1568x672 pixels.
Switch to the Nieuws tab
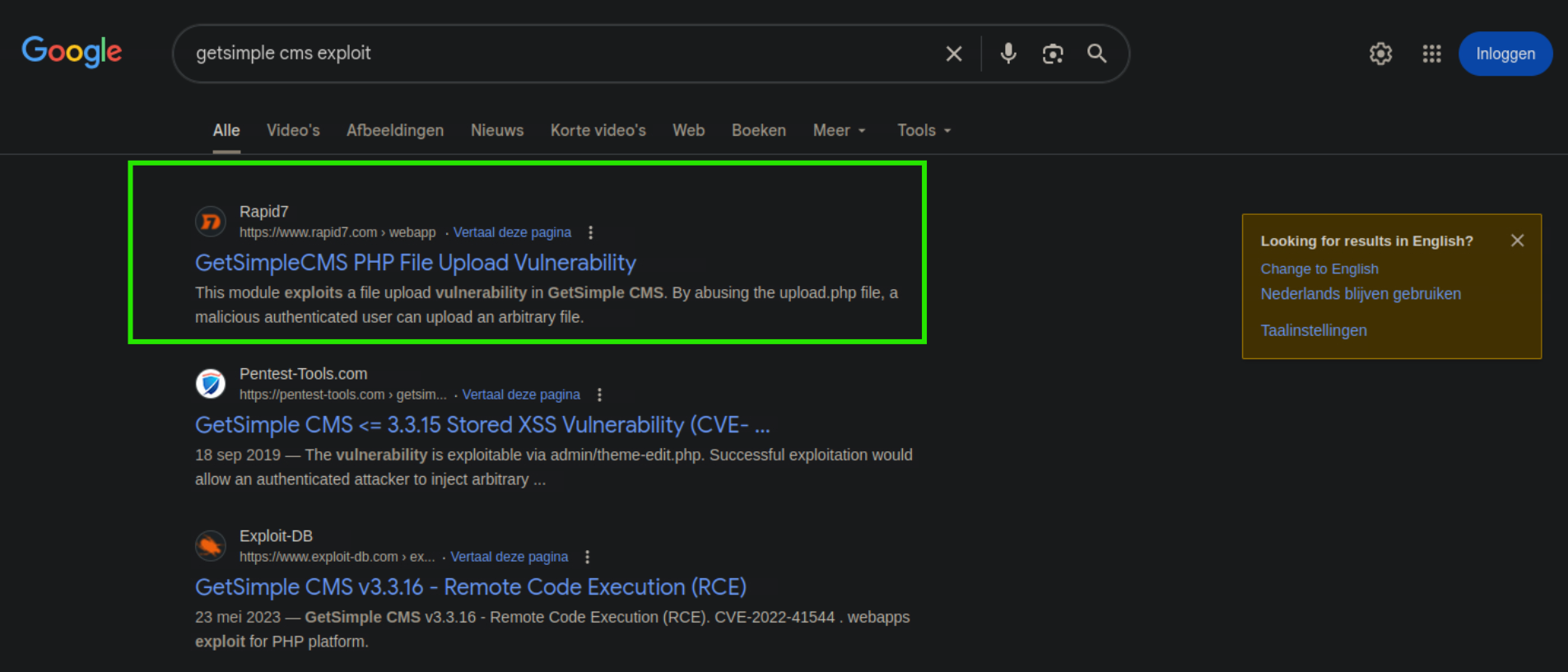coord(497,130)
